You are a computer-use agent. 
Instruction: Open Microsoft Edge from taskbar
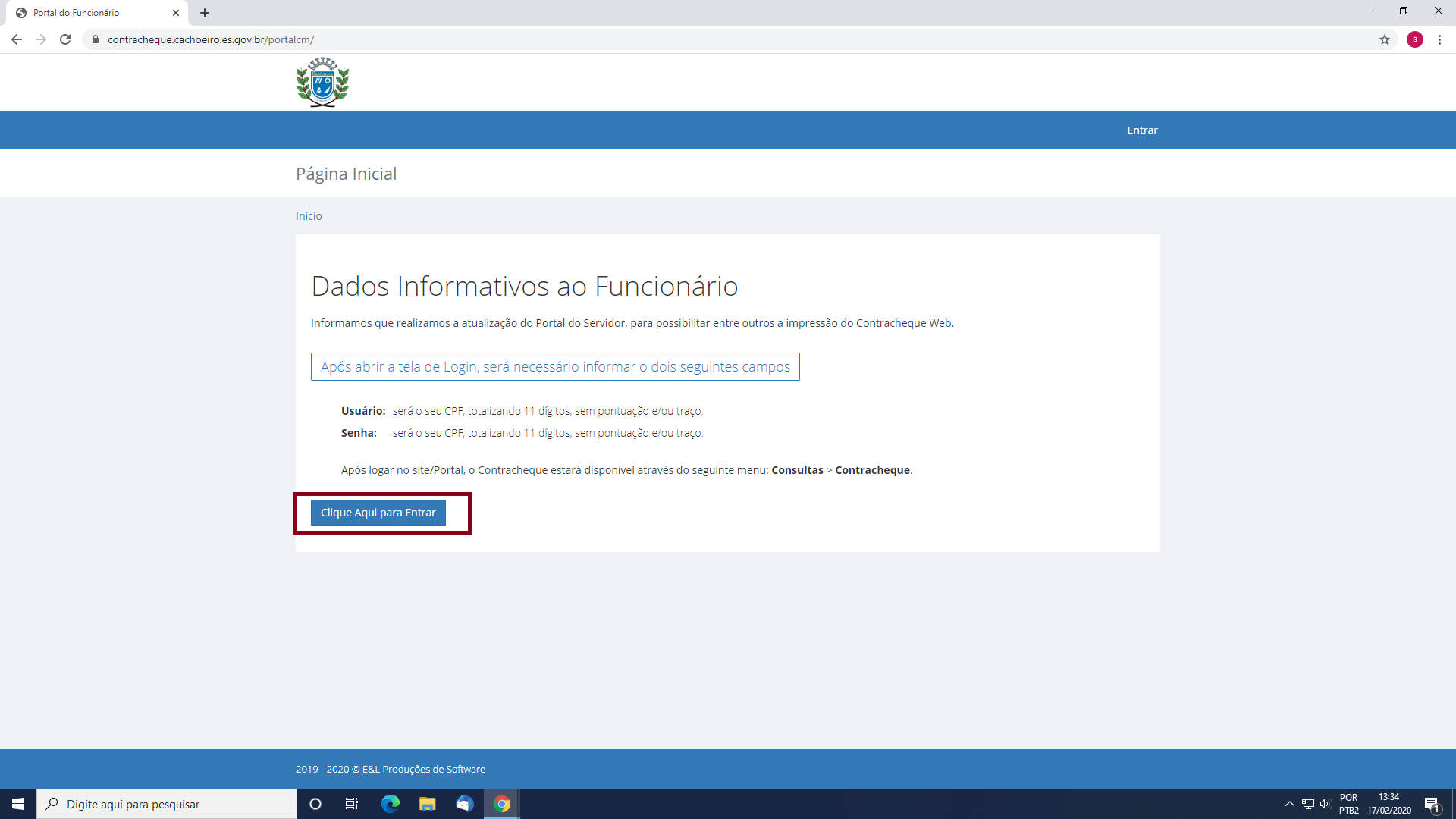coord(391,804)
